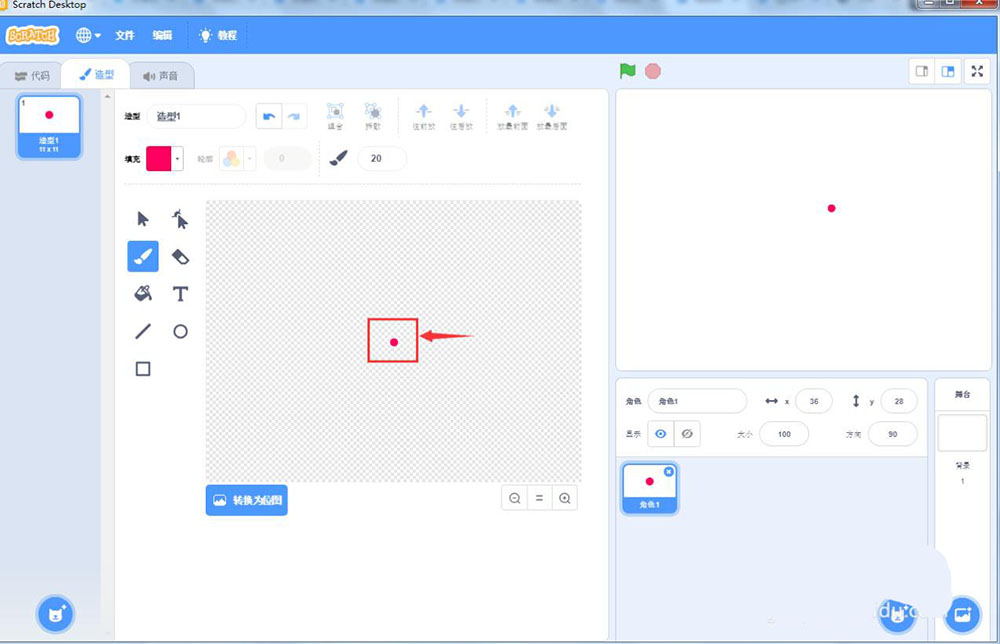Image resolution: width=1000 pixels, height=644 pixels.
Task: Edit the costume name field 造型1
Action: pyautogui.click(x=196, y=116)
